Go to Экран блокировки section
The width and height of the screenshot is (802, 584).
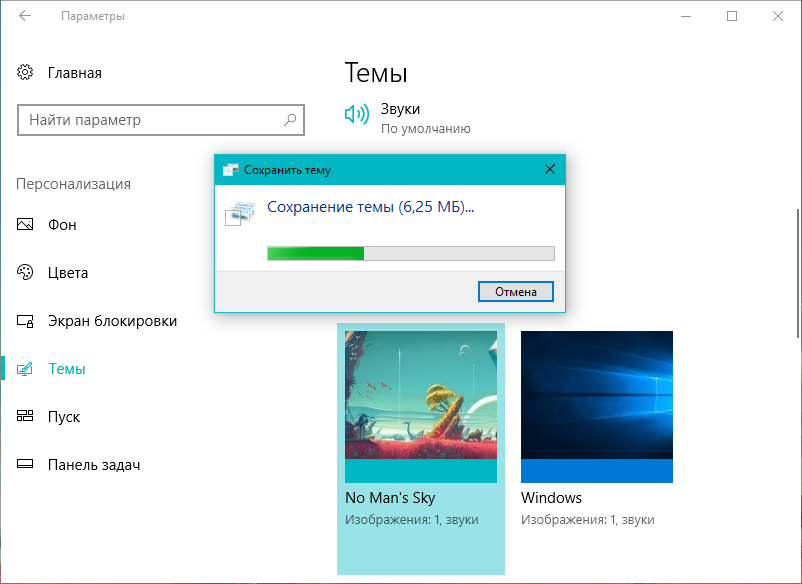coord(112,321)
